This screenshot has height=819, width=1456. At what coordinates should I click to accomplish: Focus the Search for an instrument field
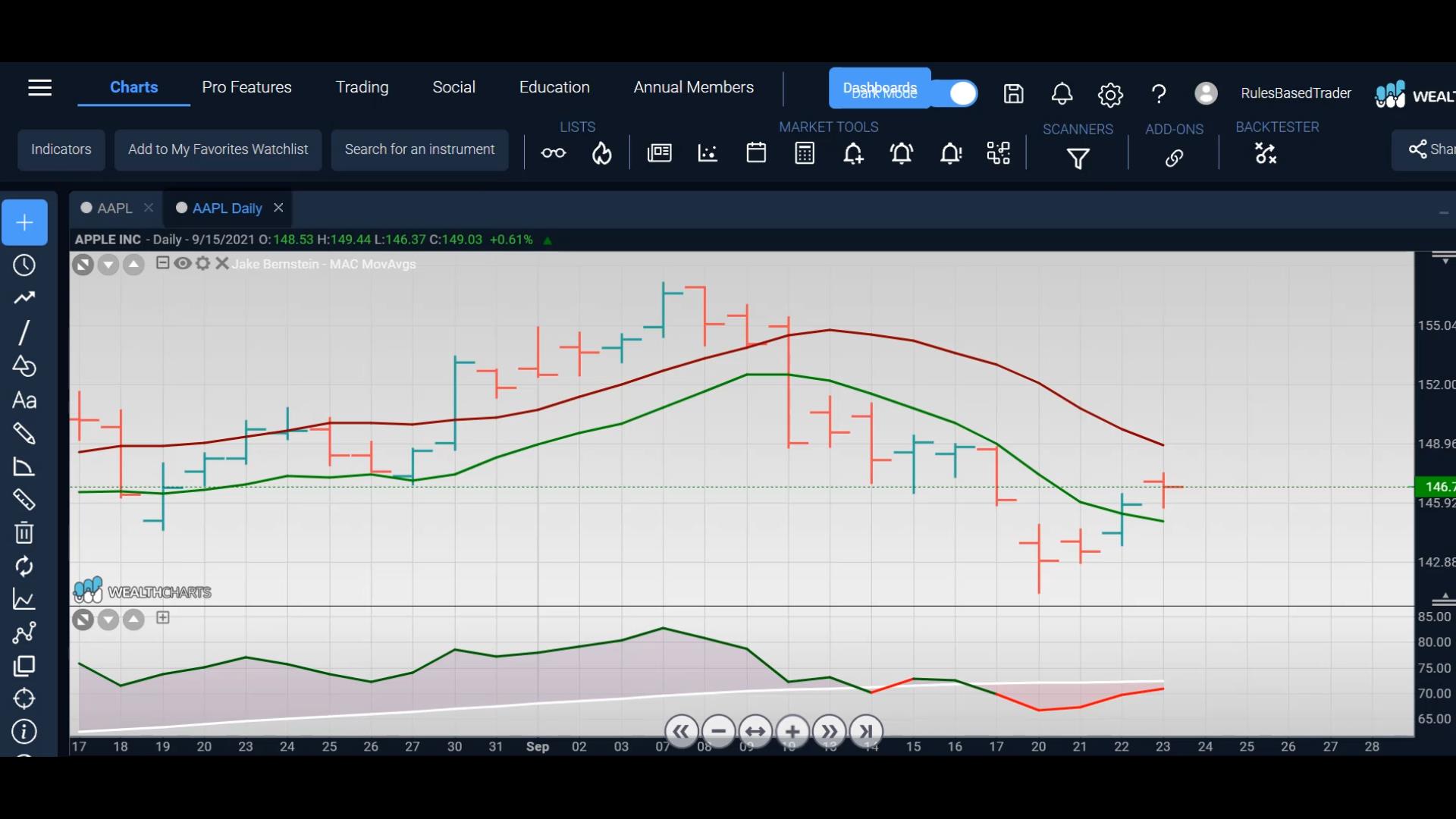coord(419,149)
